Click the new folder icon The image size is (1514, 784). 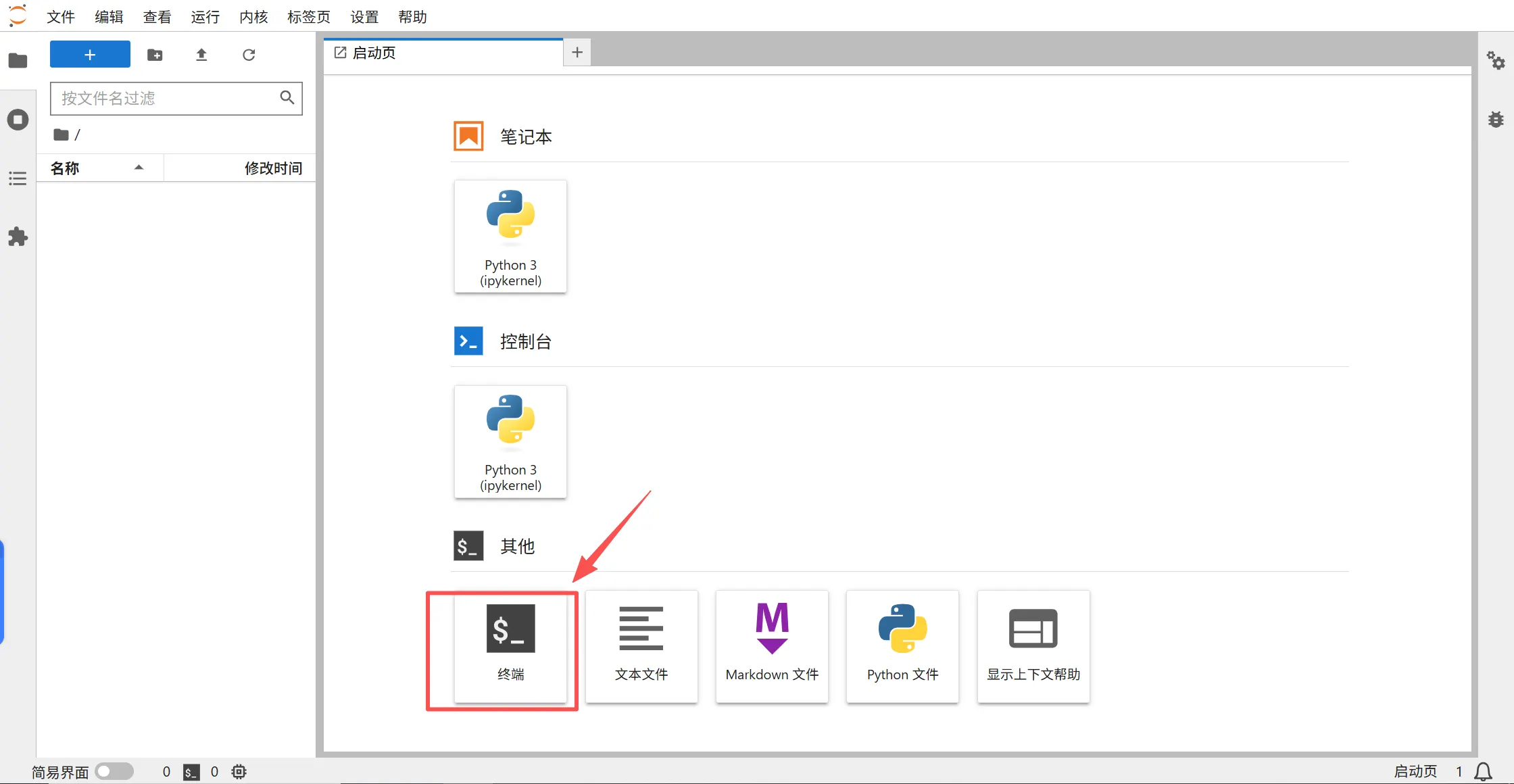point(155,55)
